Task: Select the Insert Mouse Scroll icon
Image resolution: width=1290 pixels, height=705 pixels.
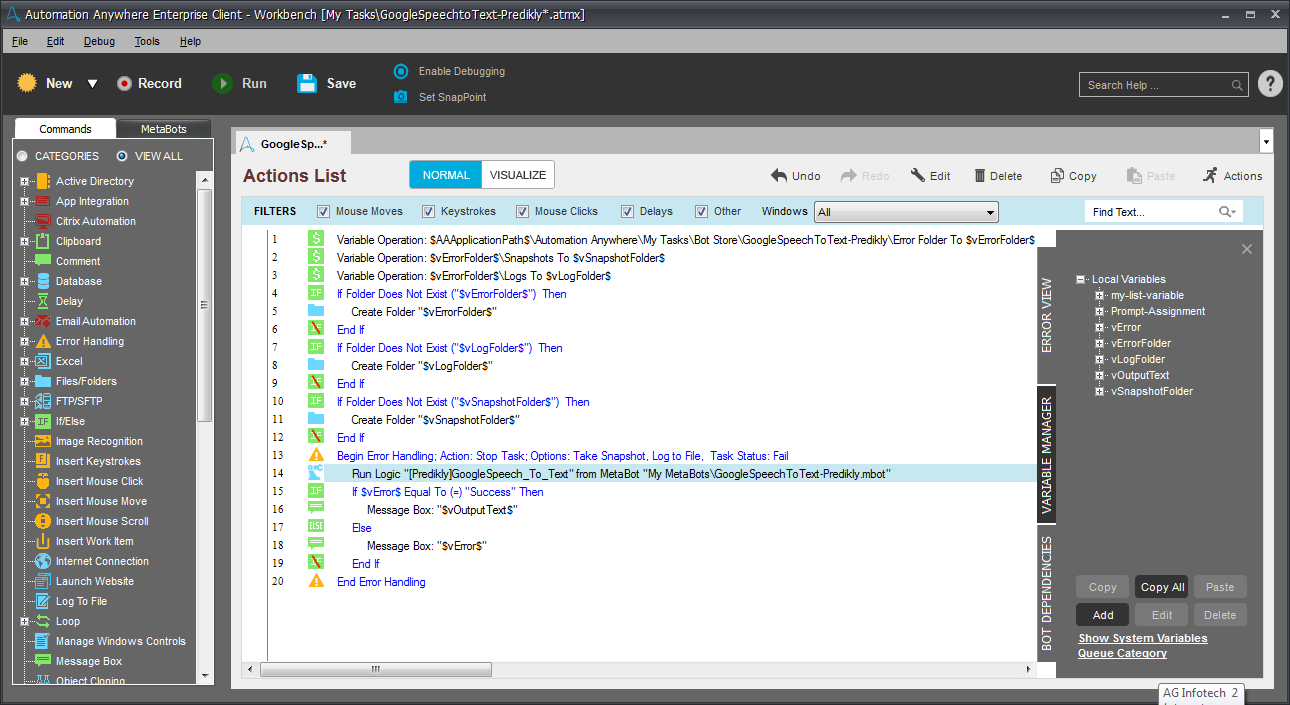Action: click(x=43, y=521)
